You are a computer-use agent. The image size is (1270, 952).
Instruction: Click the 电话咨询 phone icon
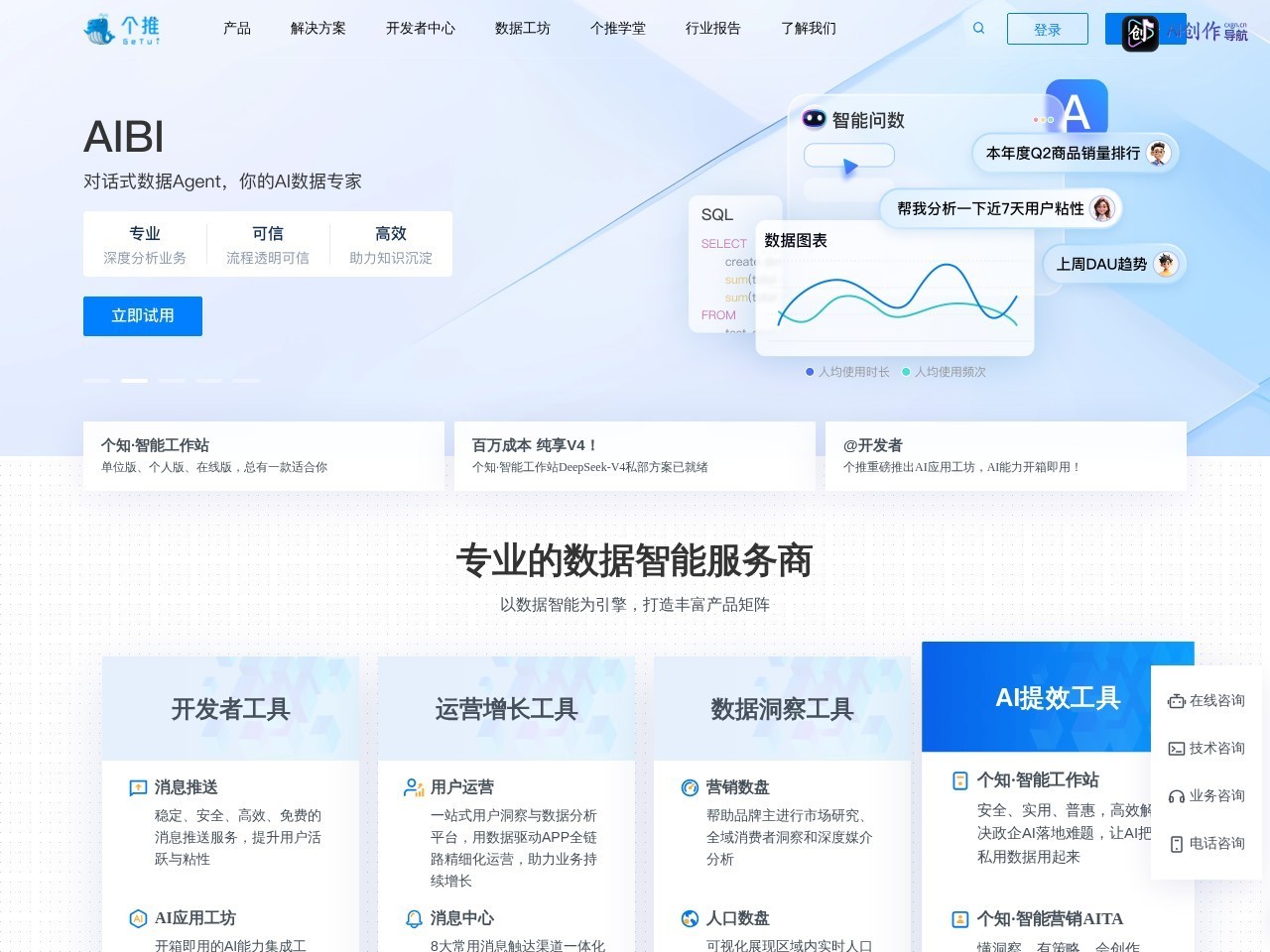pos(1177,844)
